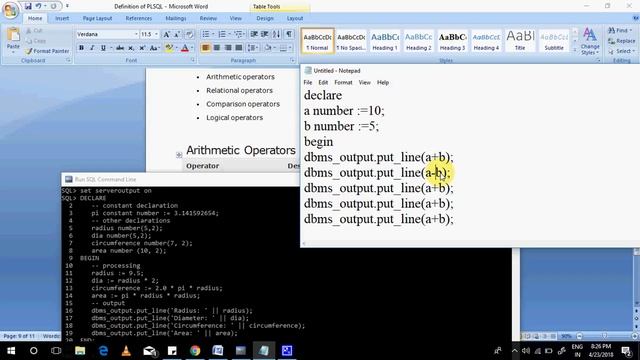The width and height of the screenshot is (640, 360).
Task: Open Notepad Format menu
Action: tap(343, 82)
